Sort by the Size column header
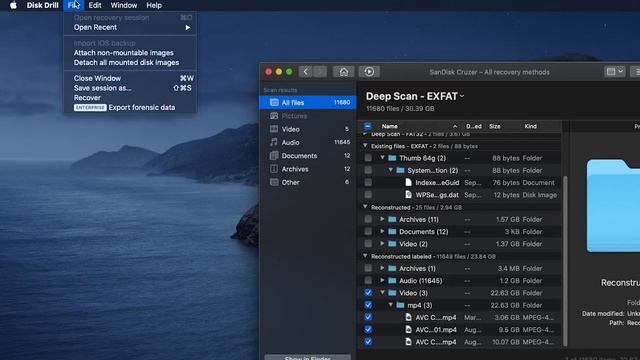Image resolution: width=640 pixels, height=360 pixels. (495, 126)
